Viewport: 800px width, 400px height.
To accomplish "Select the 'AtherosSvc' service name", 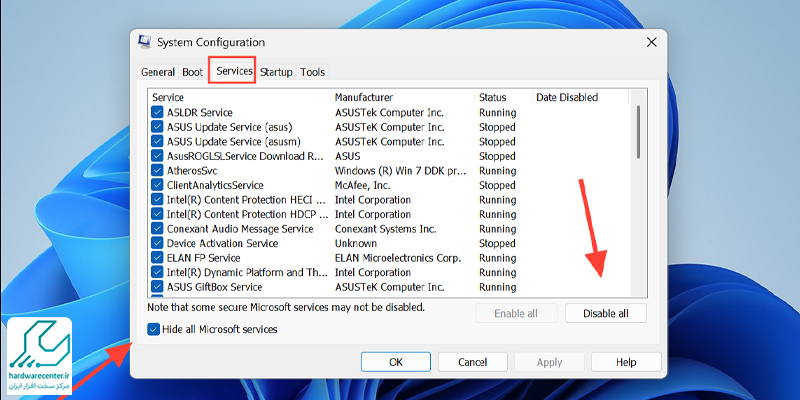I will [192, 171].
